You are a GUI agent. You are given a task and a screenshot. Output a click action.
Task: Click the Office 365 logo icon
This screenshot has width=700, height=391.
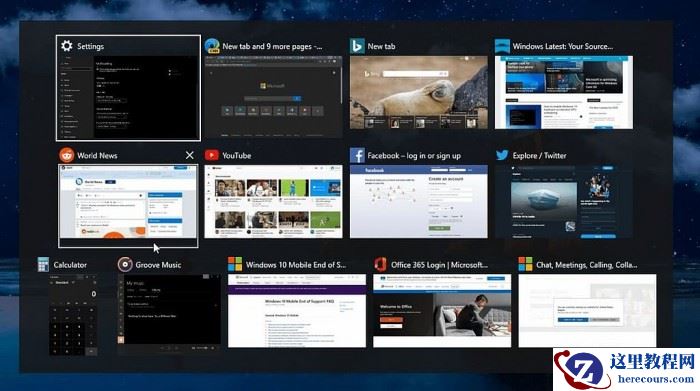pos(380,264)
